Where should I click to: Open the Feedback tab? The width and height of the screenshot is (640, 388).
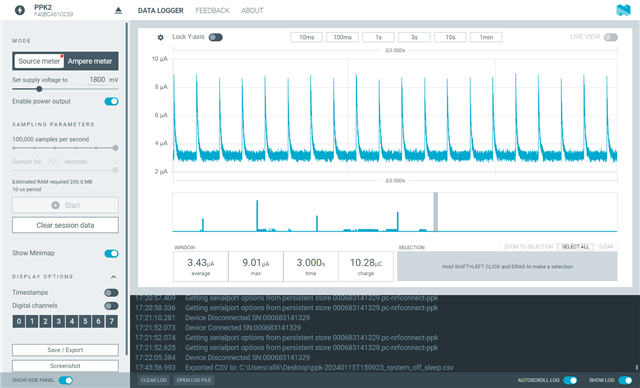(212, 11)
